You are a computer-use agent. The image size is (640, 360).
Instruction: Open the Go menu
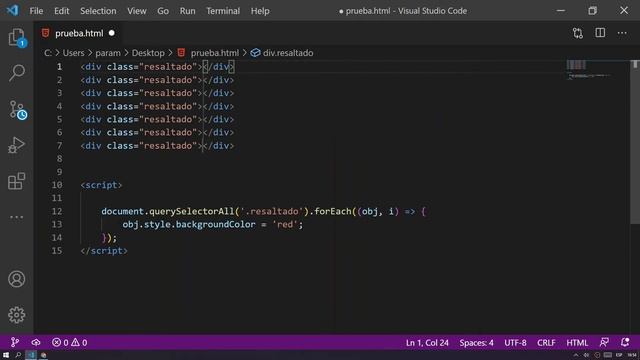(x=163, y=11)
